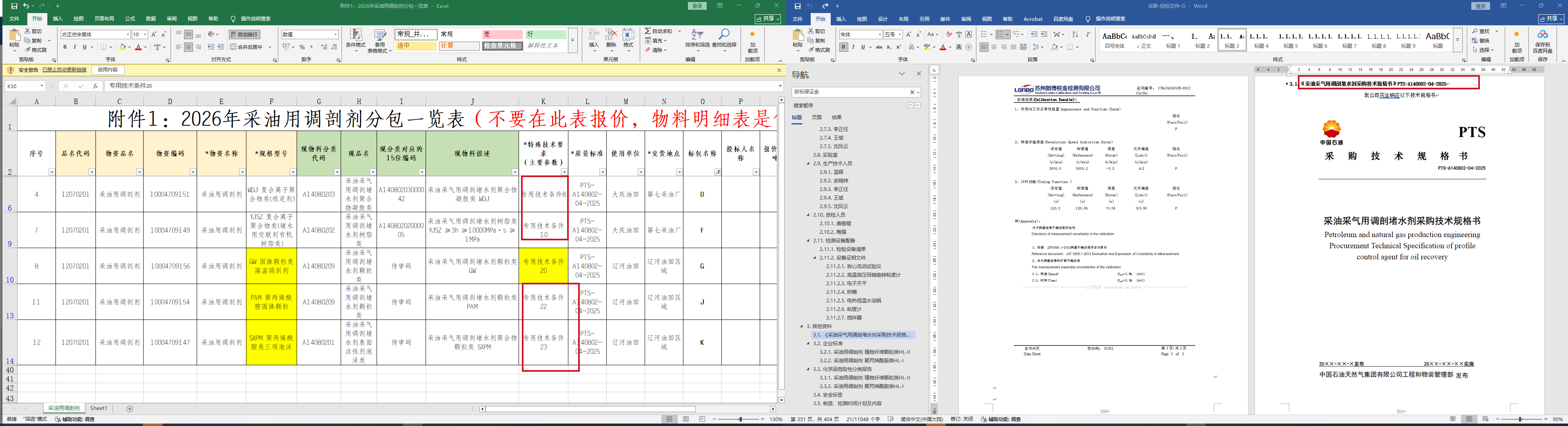Adjust the Excel zoom slider
Viewport: 1568px width, 426px height.
(740, 419)
